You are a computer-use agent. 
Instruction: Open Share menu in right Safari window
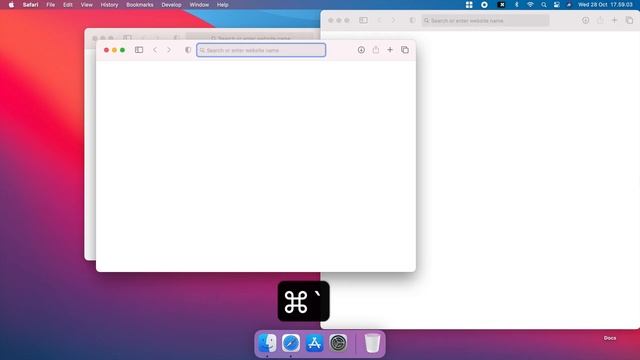600,20
